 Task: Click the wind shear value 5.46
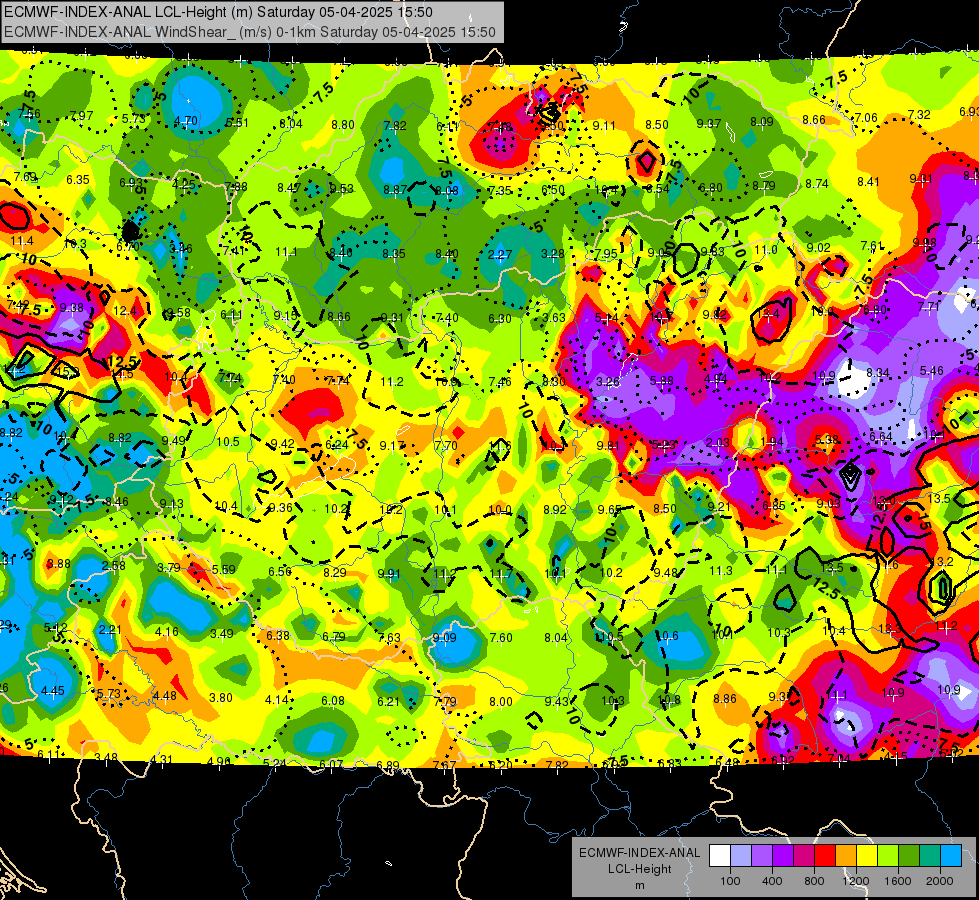[x=932, y=371]
